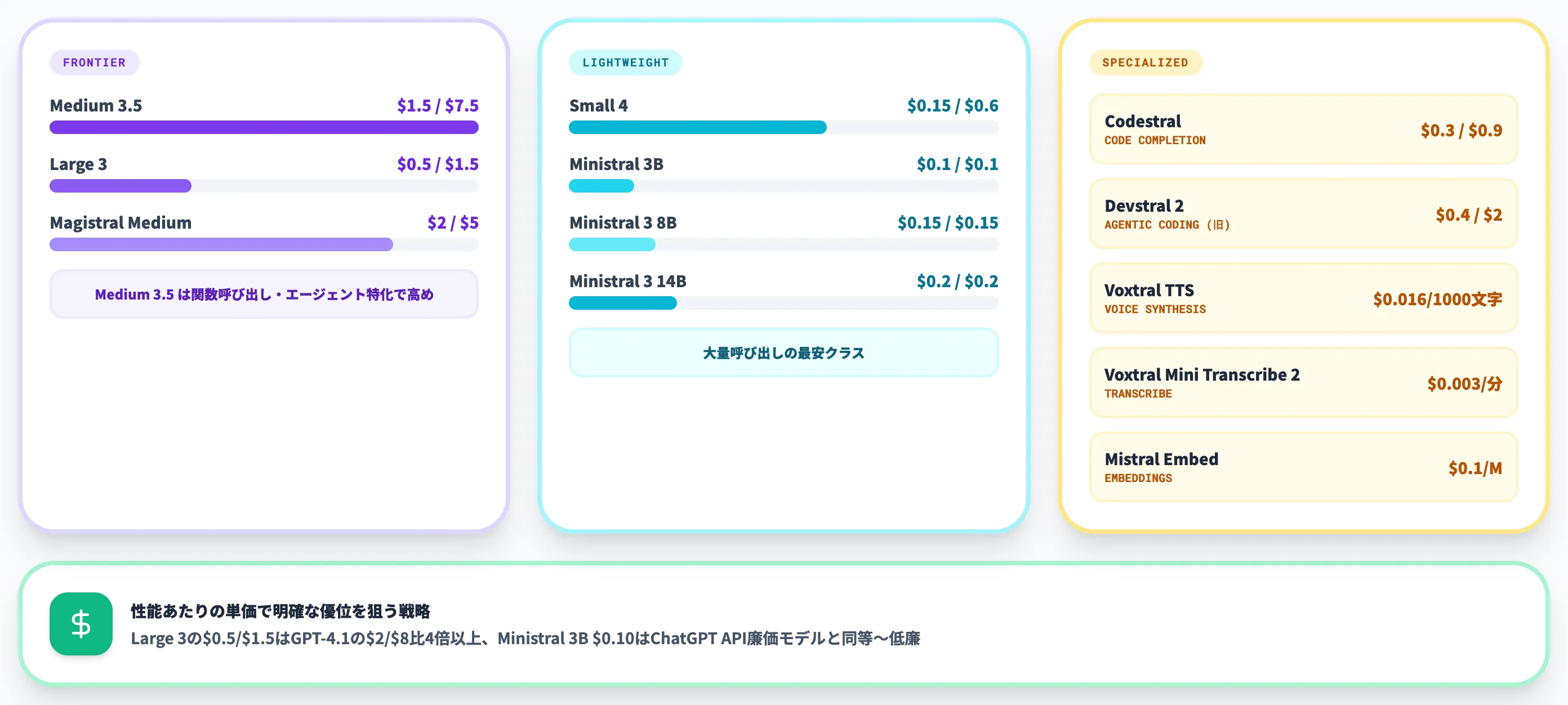Click the Small 4 model name
The width and height of the screenshot is (1568, 705).
click(x=598, y=105)
